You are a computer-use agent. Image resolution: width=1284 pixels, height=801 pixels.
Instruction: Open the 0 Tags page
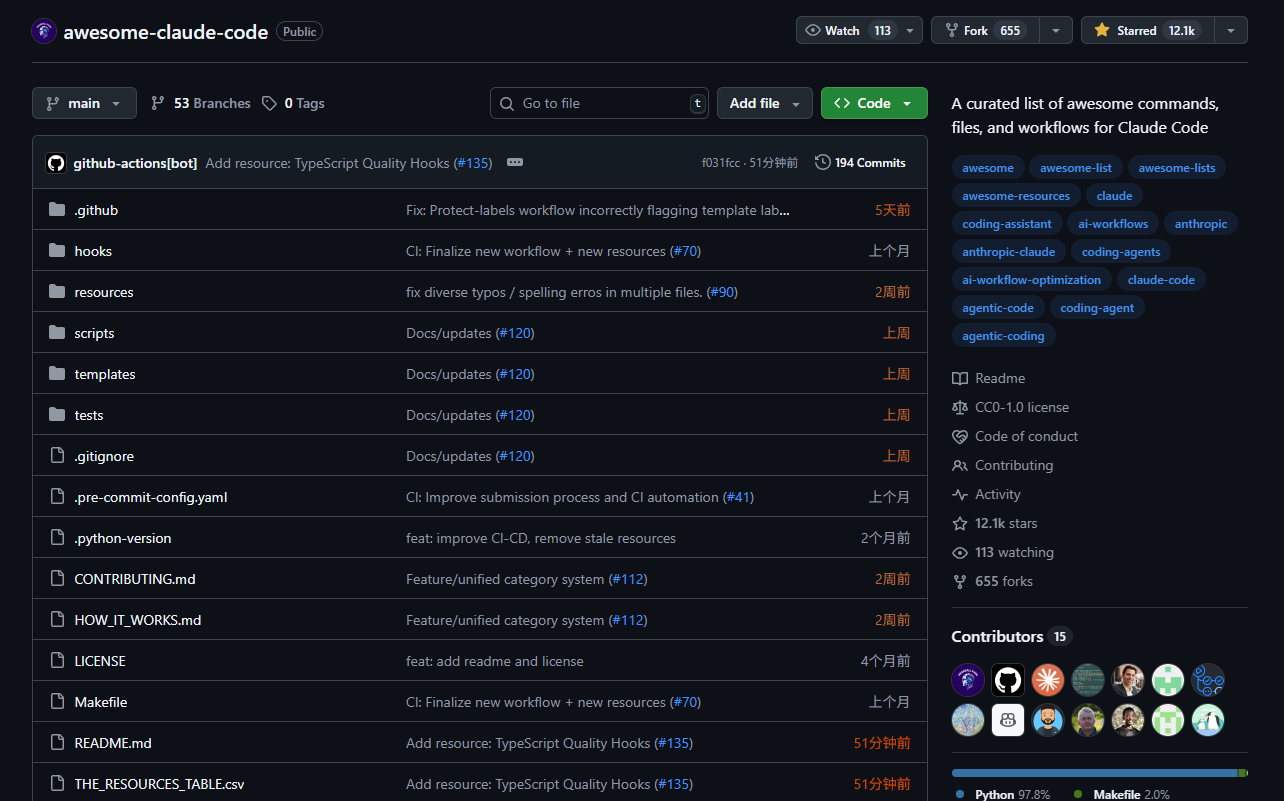coord(293,103)
